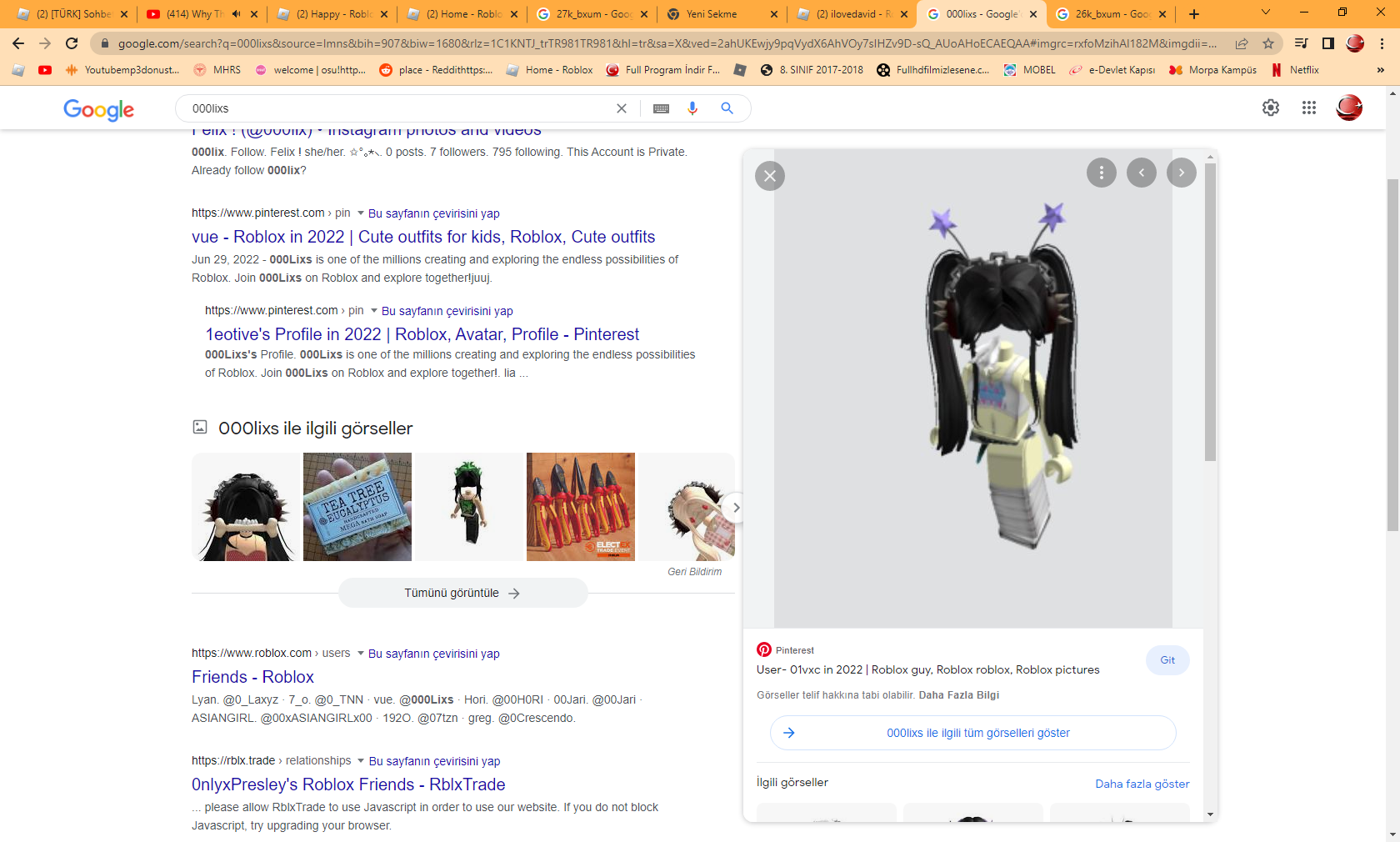Click the image panel scrollbar thumb
Image resolution: width=1400 pixels, height=842 pixels.
click(x=1210, y=312)
